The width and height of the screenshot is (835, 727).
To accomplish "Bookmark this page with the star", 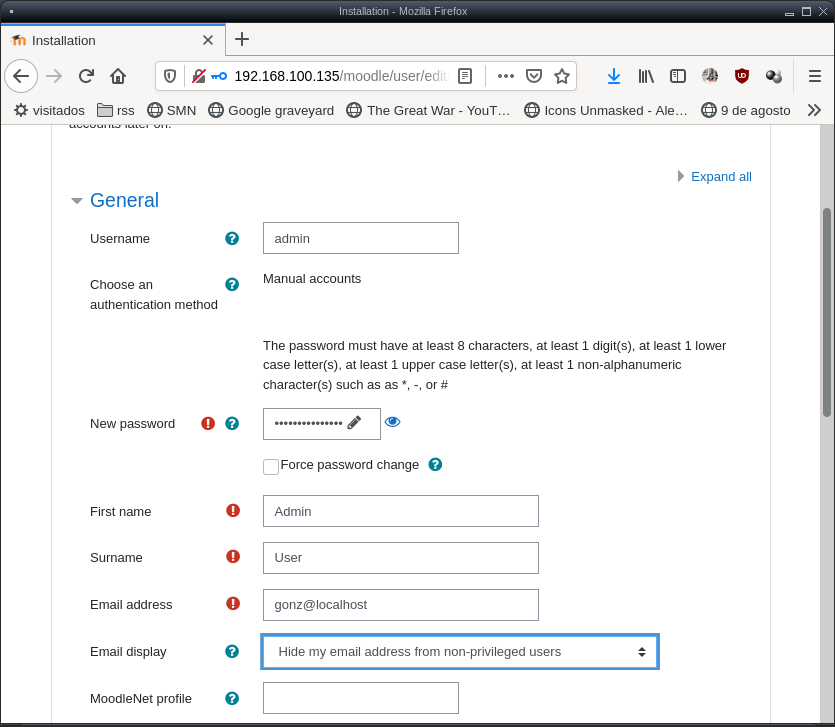I will pos(562,76).
